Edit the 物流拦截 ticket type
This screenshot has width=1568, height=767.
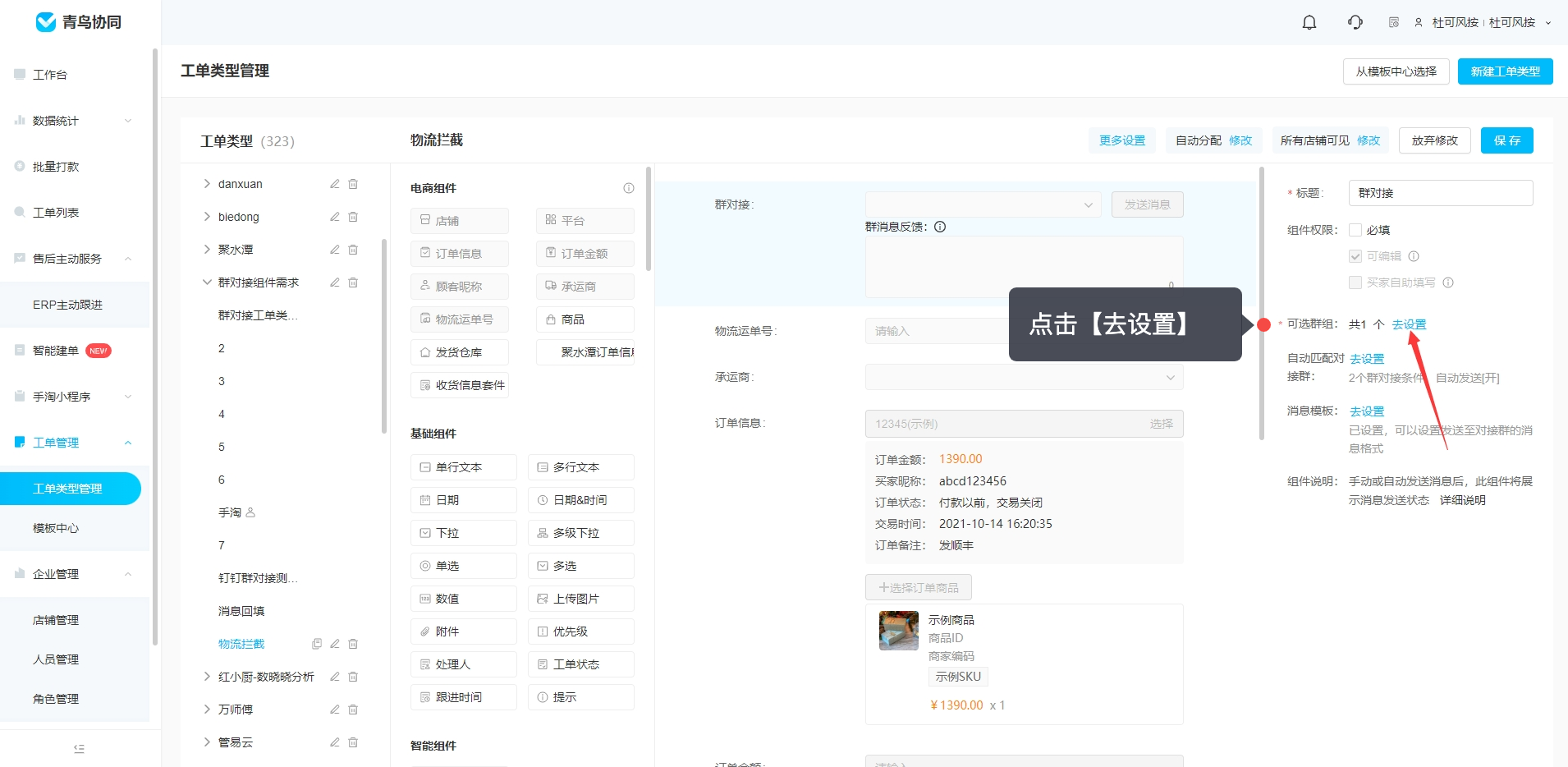(335, 644)
